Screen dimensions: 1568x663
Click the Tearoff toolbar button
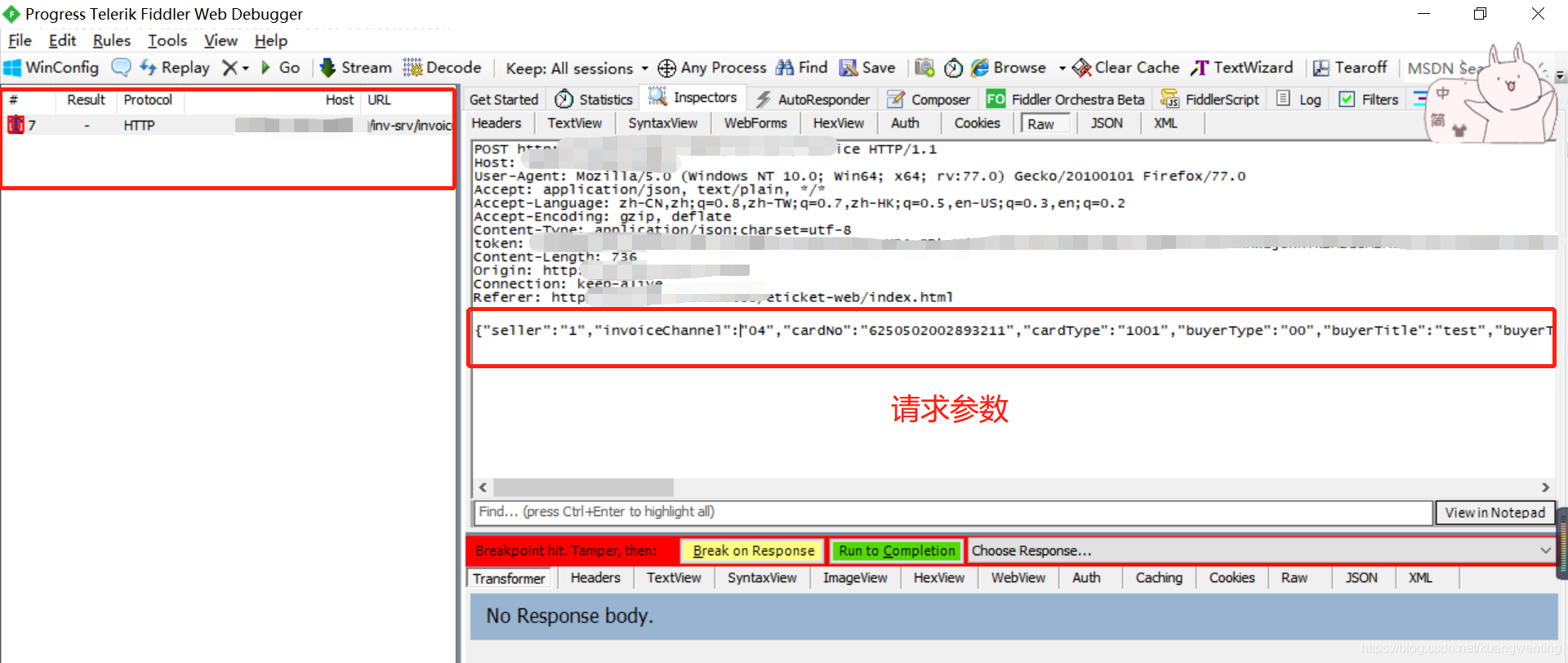(1350, 68)
